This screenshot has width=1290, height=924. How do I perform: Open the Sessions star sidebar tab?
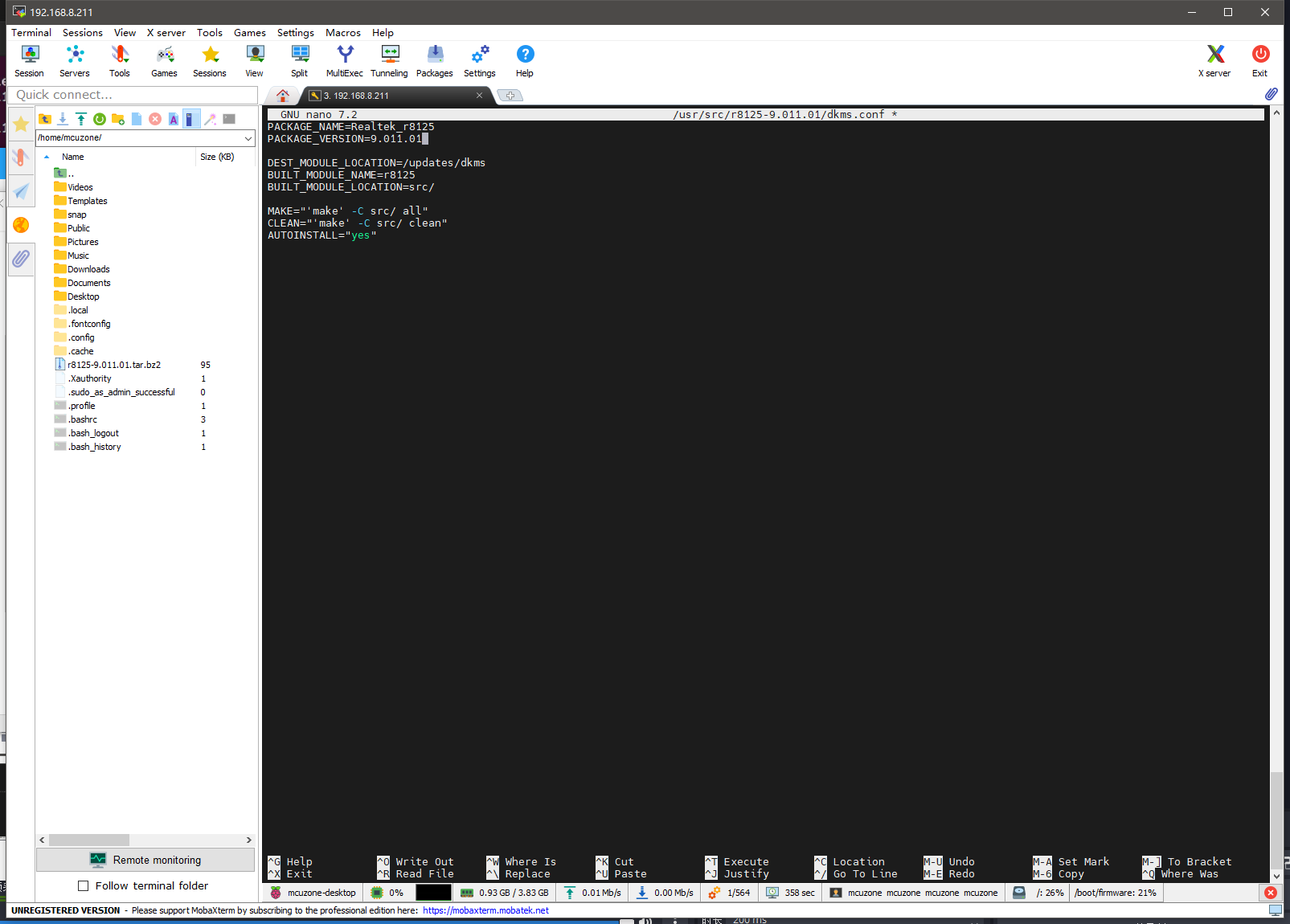(21, 124)
